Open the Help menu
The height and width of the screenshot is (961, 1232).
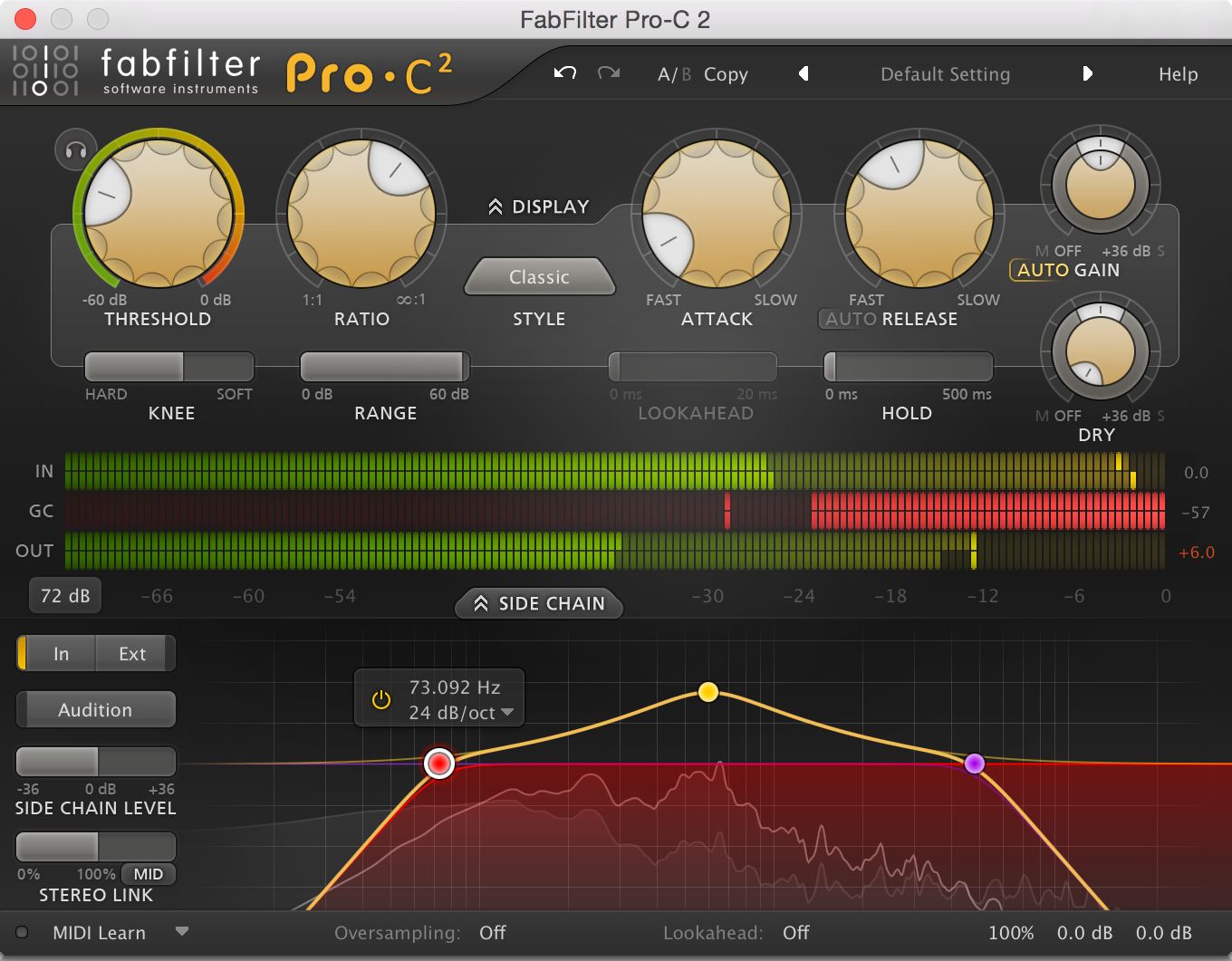pos(1178,74)
